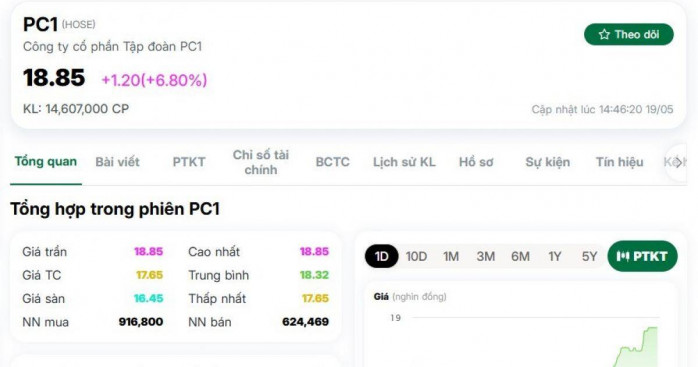Go to the PTKT tab

pos(189,162)
